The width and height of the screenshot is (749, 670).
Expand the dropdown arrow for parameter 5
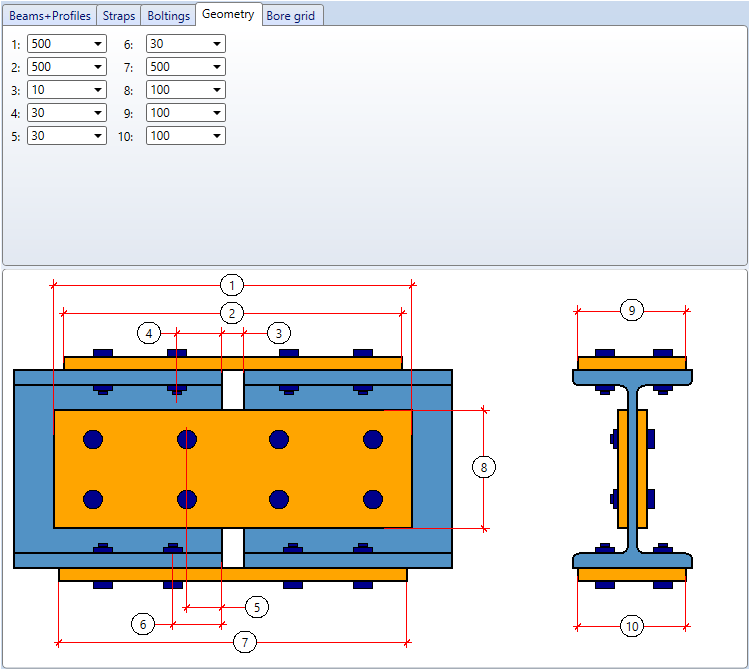97,136
